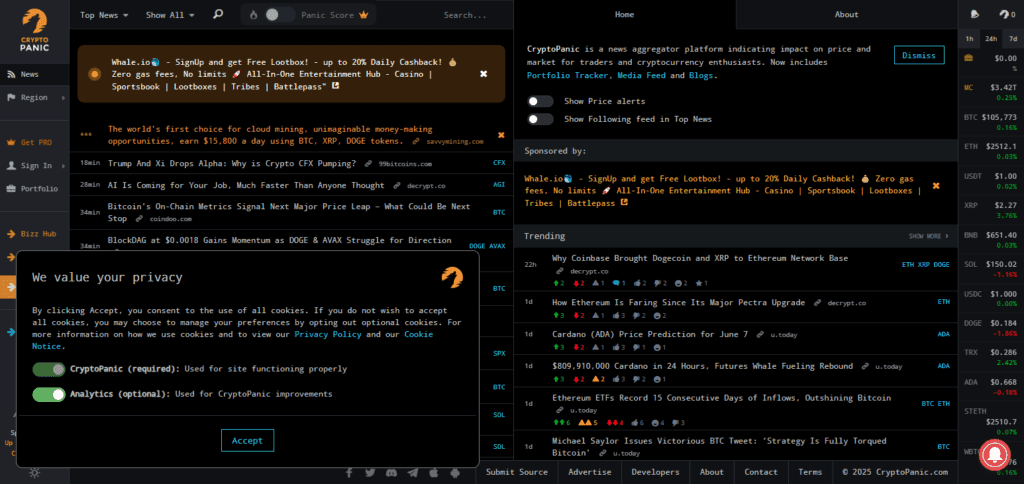This screenshot has height=484, width=1024.
Task: Expand the Region sidebar submenu
Action: pos(35,97)
